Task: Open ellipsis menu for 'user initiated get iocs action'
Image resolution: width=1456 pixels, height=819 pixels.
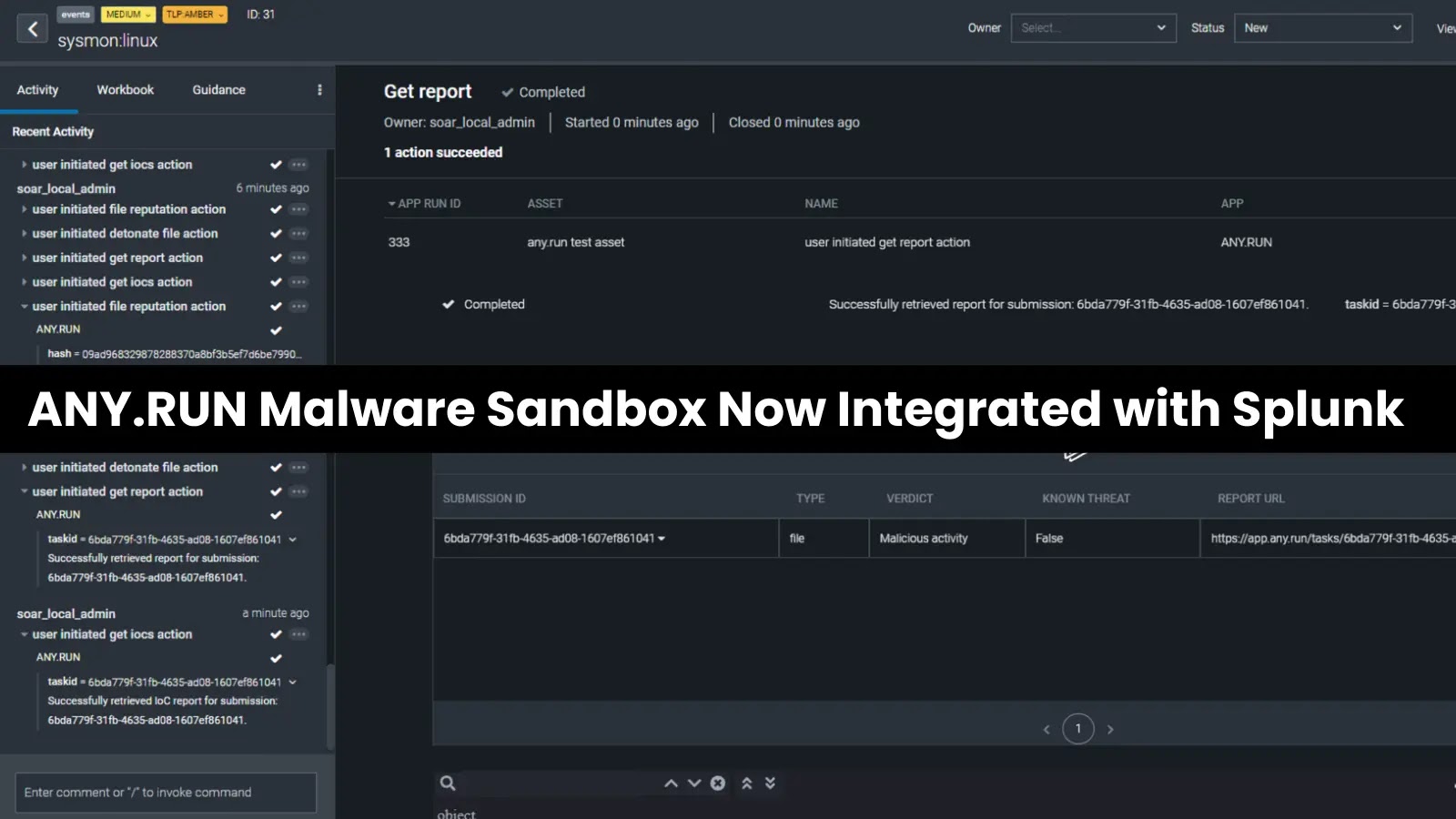Action: coord(298,164)
